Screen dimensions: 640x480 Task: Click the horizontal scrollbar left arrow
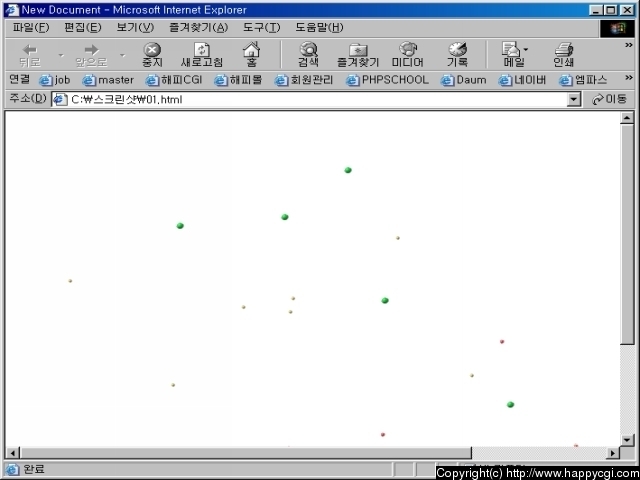13,453
